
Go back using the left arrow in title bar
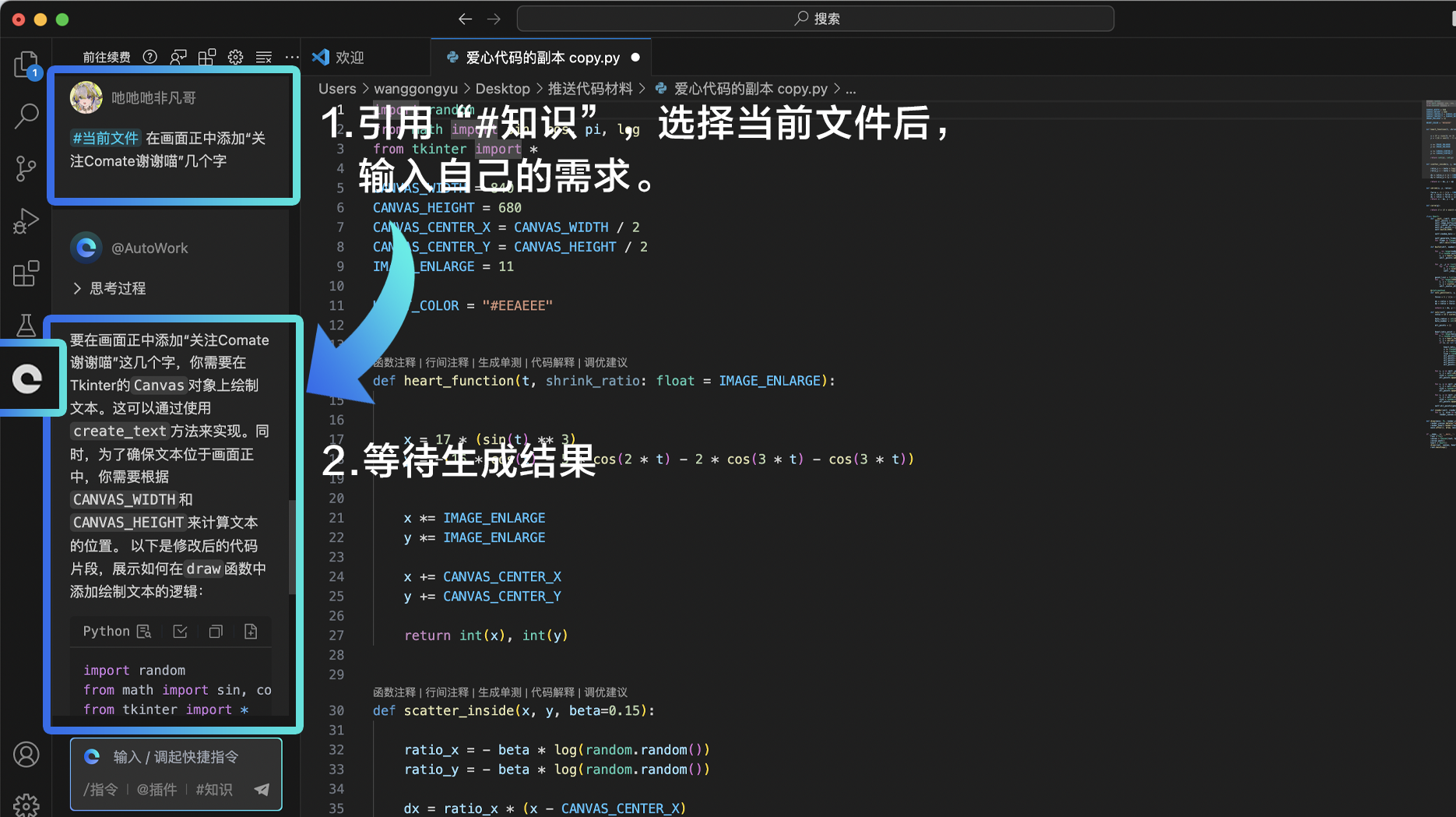click(x=465, y=19)
